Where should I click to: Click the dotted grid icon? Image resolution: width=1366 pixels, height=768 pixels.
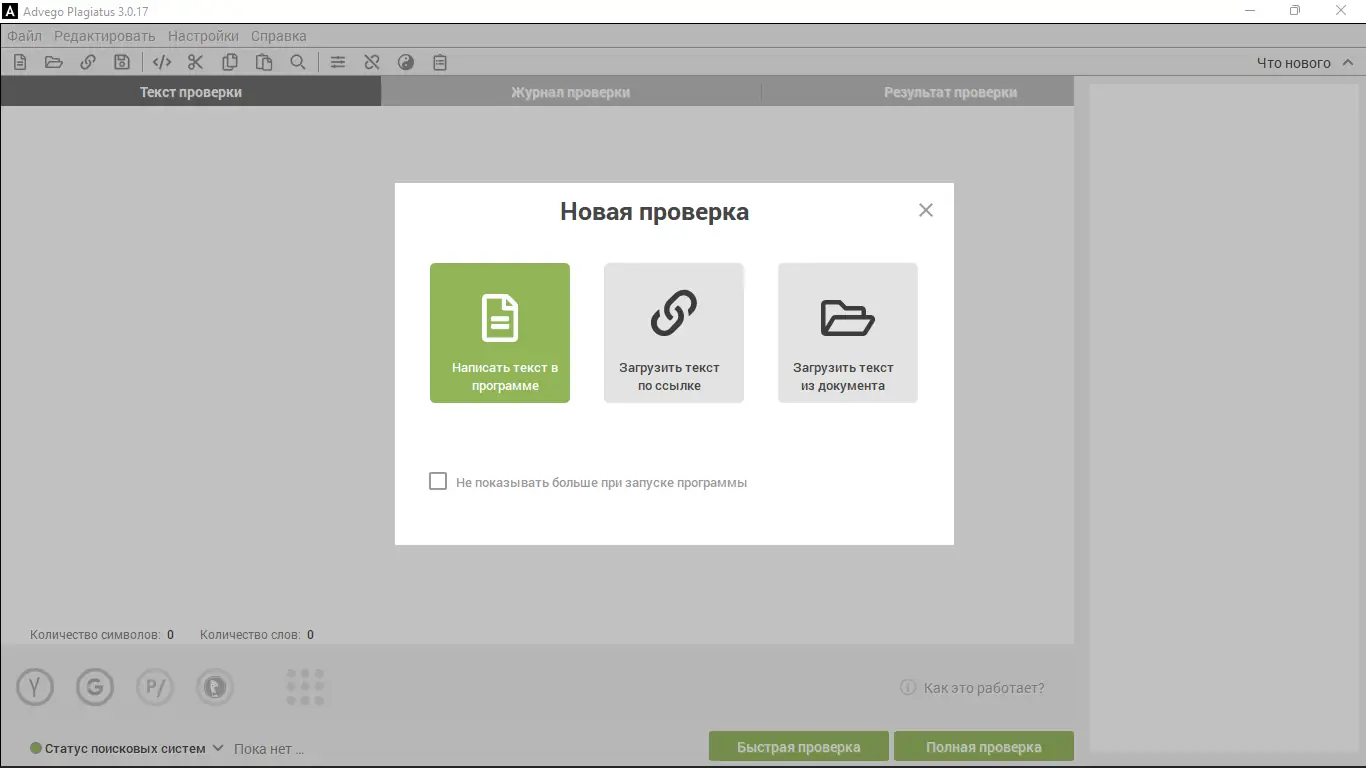[305, 687]
